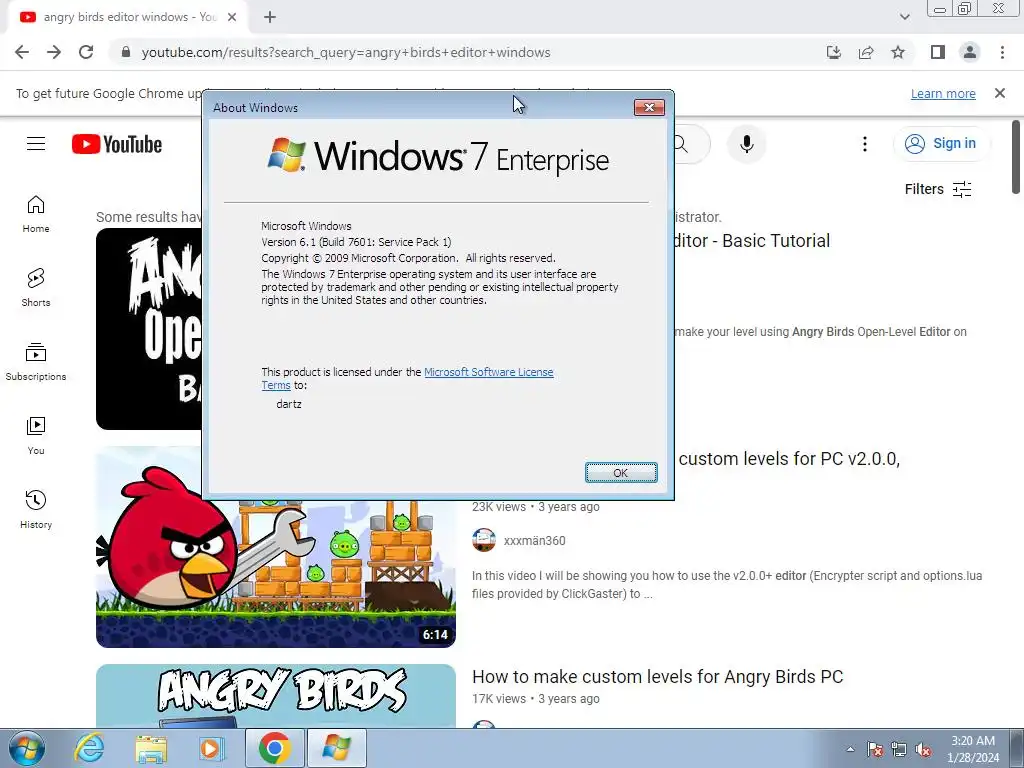Bookmark this page with the star icon

click(x=898, y=52)
